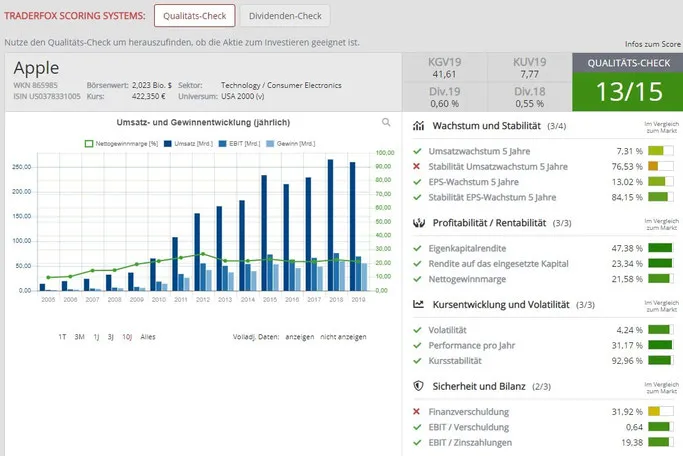This screenshot has height=456, width=683.
Task: Click the 2018 Umsatz bar in chart
Action: point(331,225)
